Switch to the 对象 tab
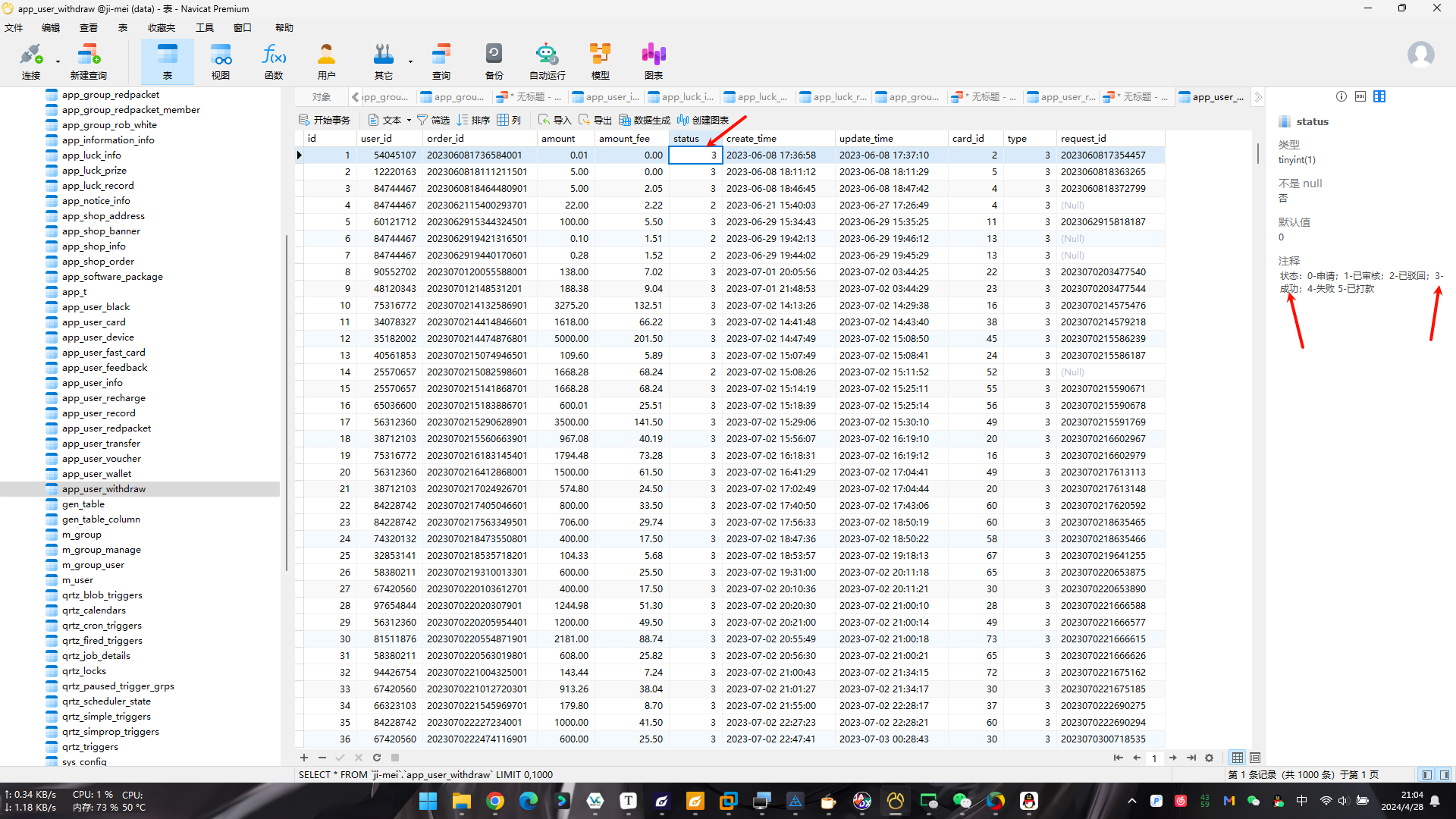Screen dimensions: 1456x819 pos(322,97)
